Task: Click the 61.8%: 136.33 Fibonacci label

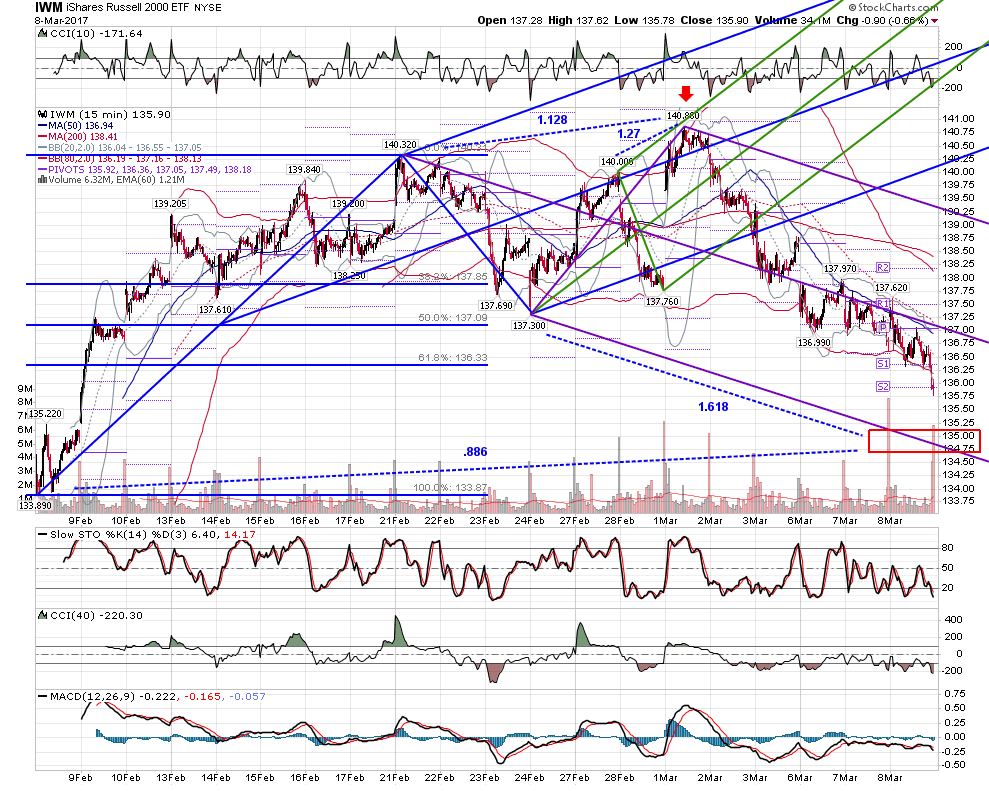Action: point(453,358)
